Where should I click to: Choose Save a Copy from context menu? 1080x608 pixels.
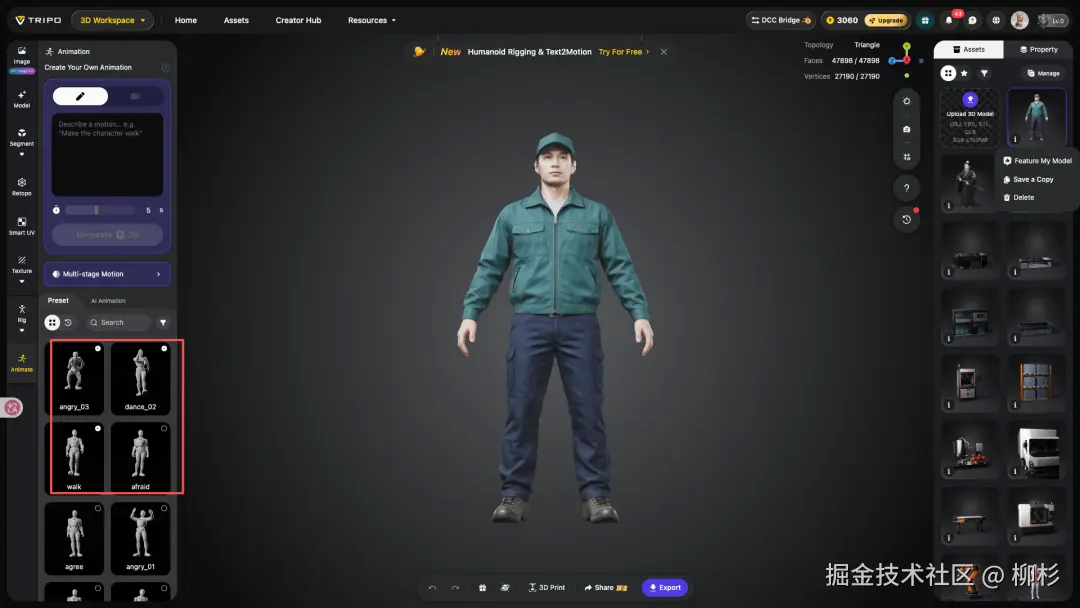pos(1028,179)
